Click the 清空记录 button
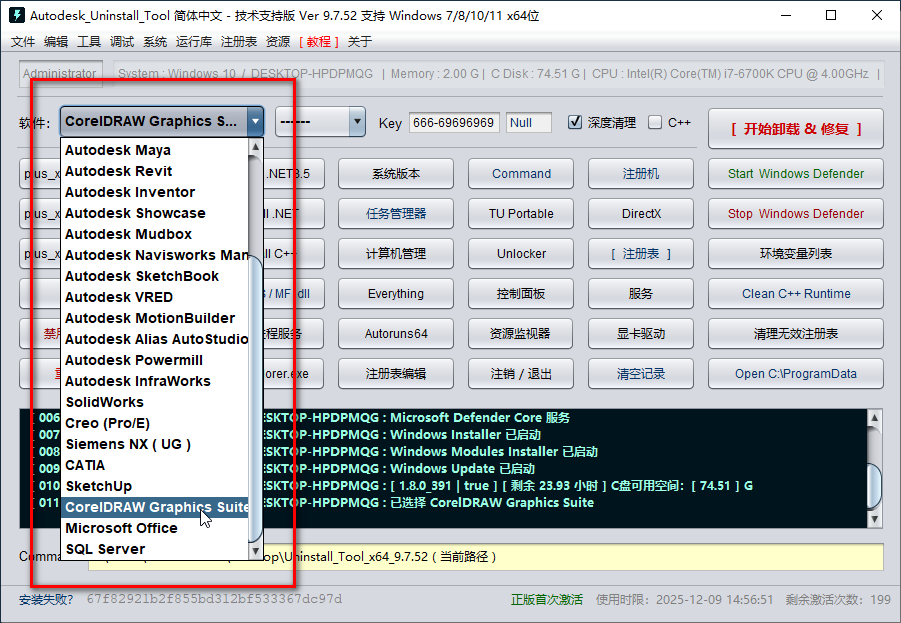This screenshot has width=901, height=623. click(x=641, y=374)
